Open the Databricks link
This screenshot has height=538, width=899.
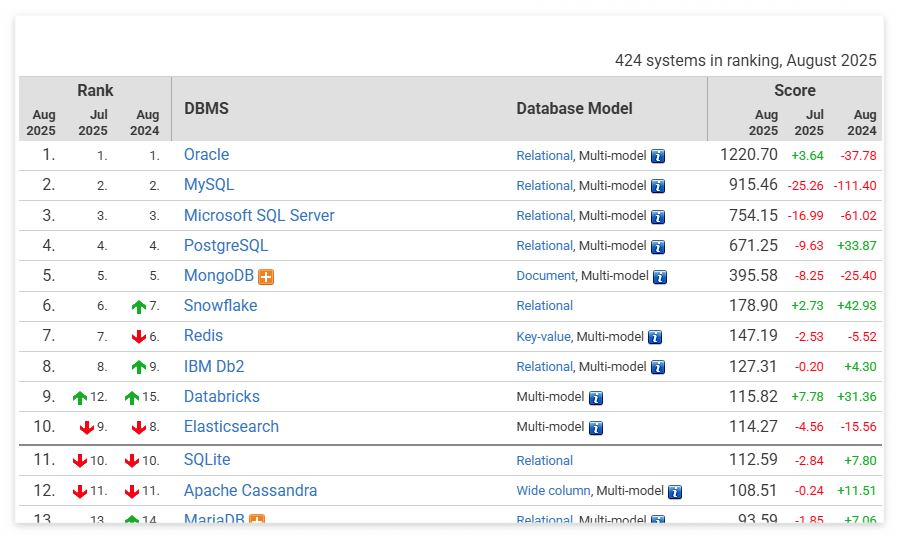(x=222, y=396)
